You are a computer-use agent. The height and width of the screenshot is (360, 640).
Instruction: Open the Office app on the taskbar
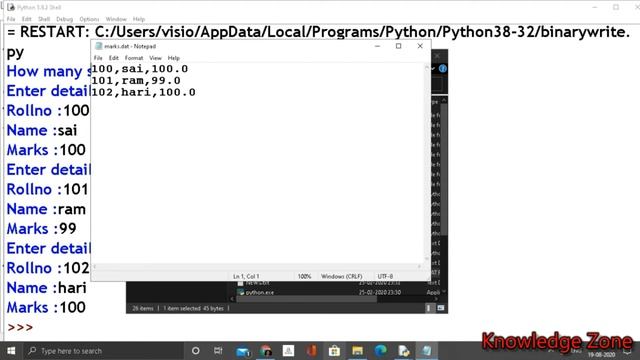pos(311,351)
